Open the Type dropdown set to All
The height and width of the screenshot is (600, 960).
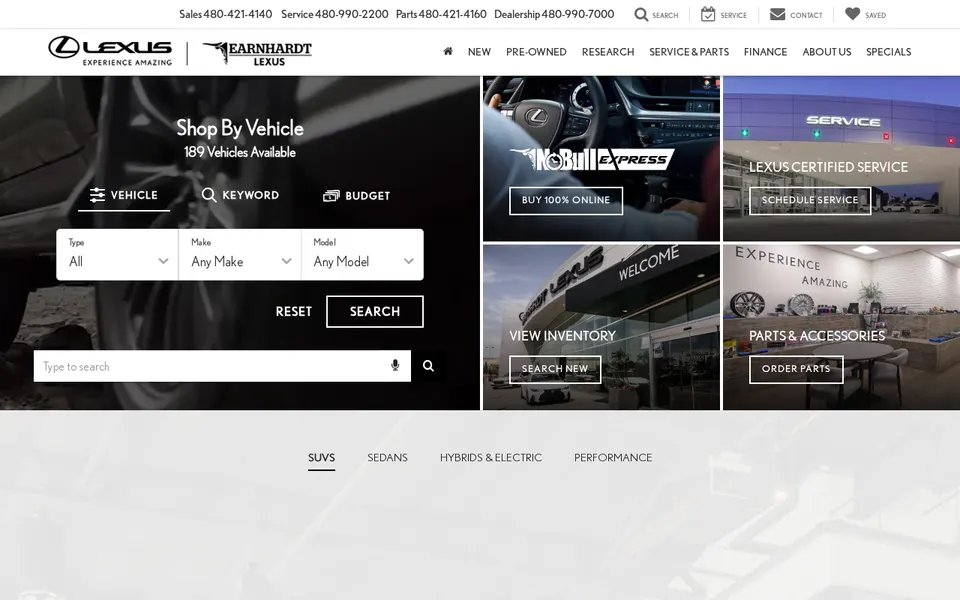[x=118, y=255]
